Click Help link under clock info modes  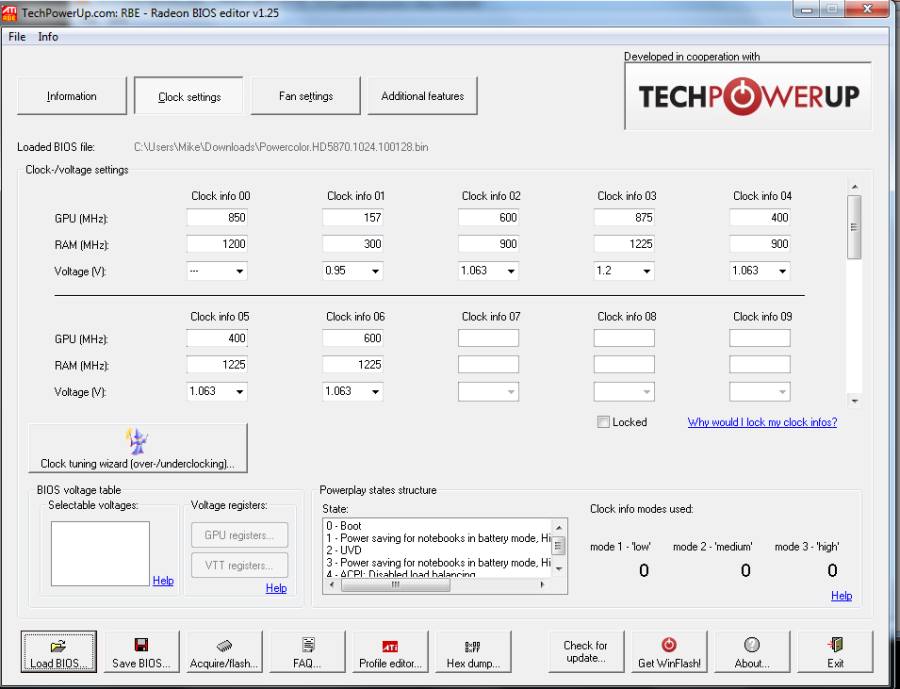pyautogui.click(x=841, y=596)
